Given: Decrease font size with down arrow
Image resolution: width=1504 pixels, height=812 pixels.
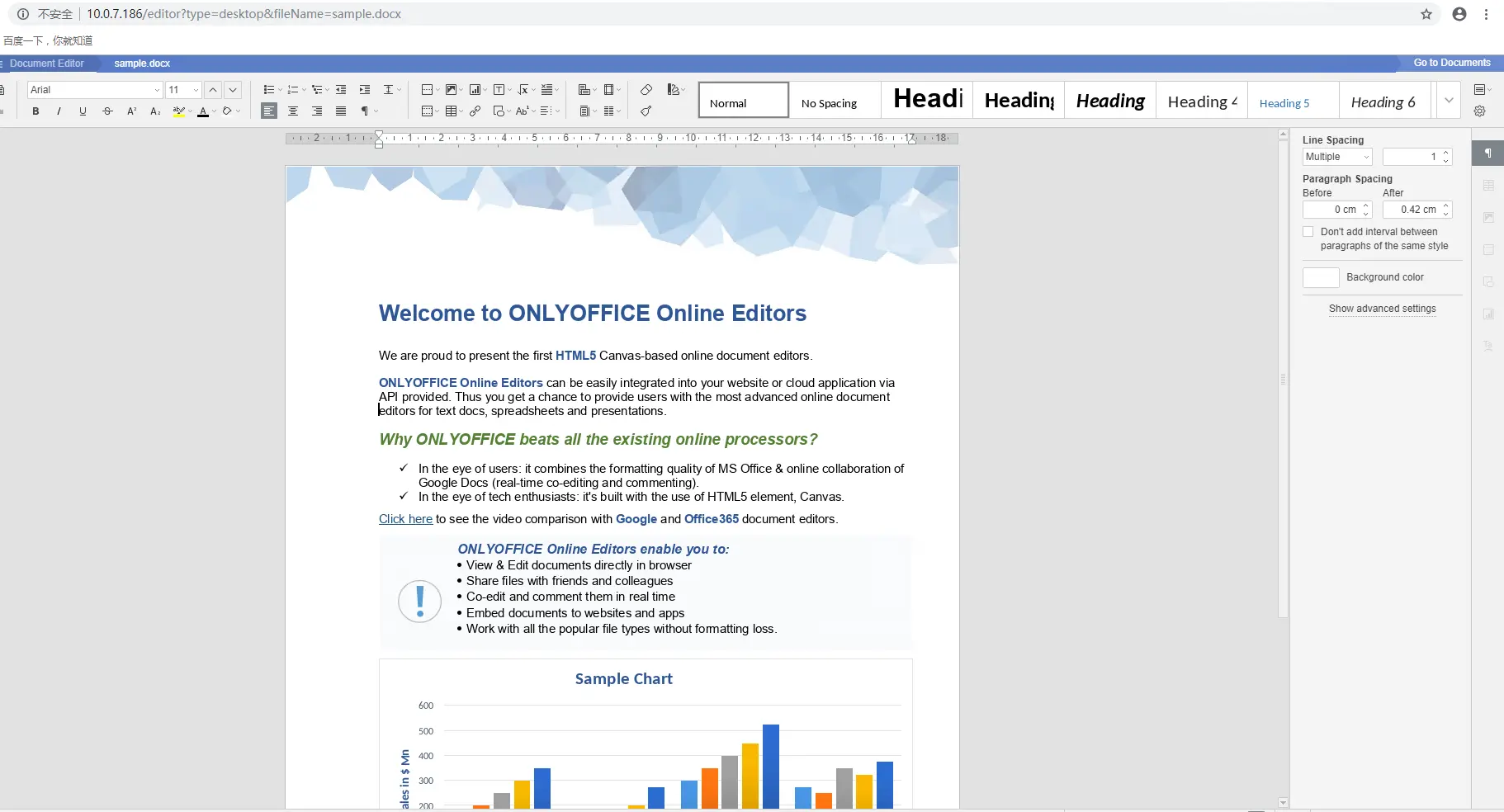Looking at the screenshot, I should [233, 90].
